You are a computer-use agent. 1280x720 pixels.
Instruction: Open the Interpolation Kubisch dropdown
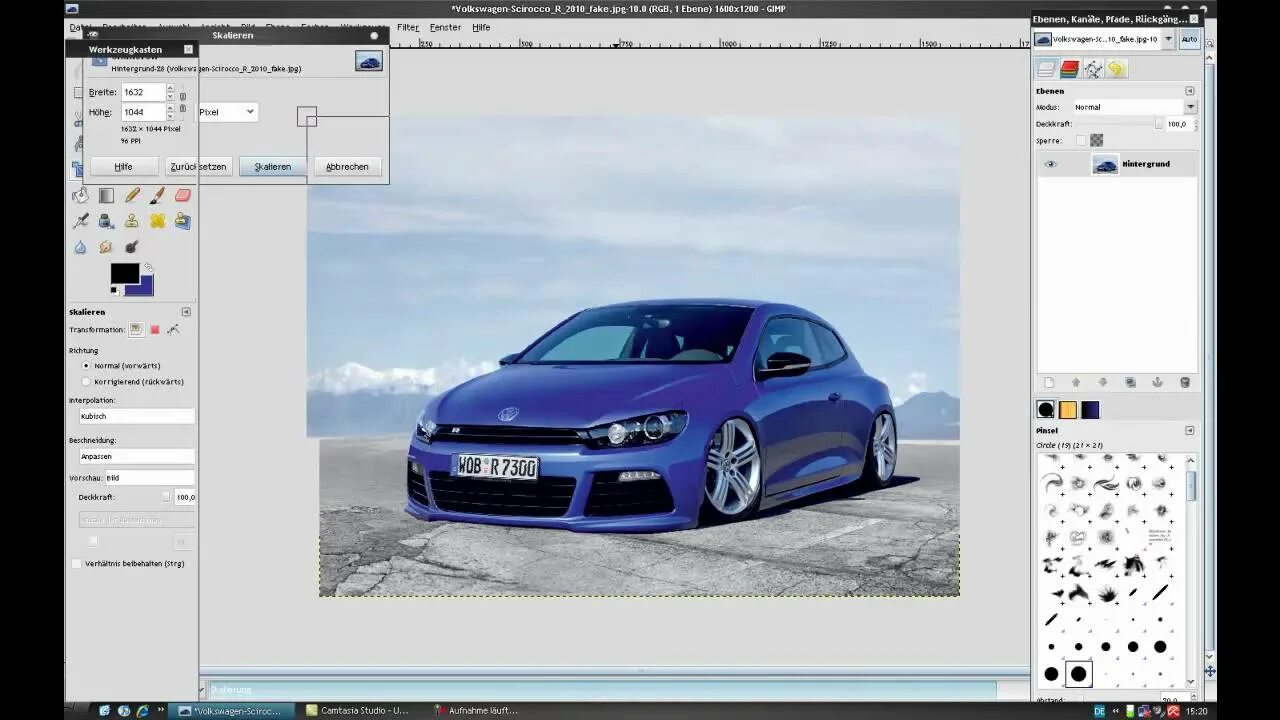pos(137,416)
